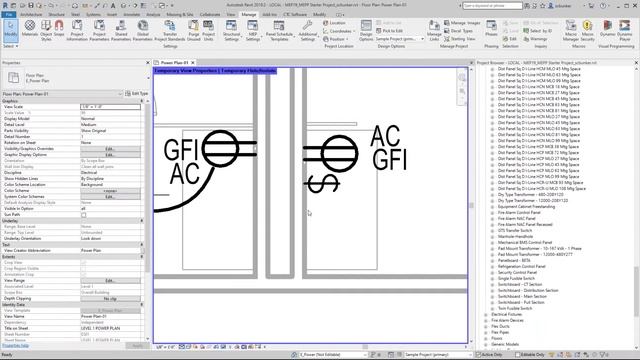Image resolution: width=640 pixels, height=360 pixels.
Task: Click the Warnings tool
Action: 535,39
